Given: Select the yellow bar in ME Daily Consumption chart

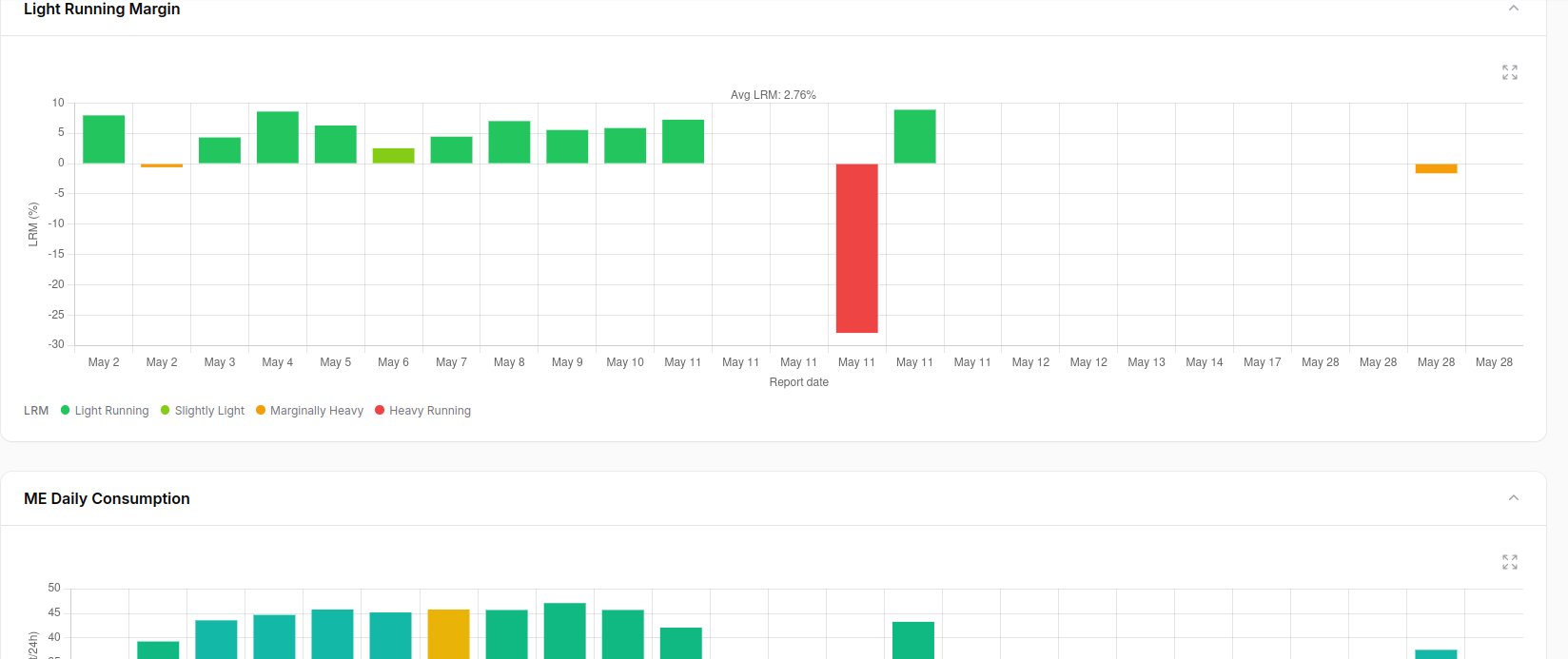Looking at the screenshot, I should point(449,634).
